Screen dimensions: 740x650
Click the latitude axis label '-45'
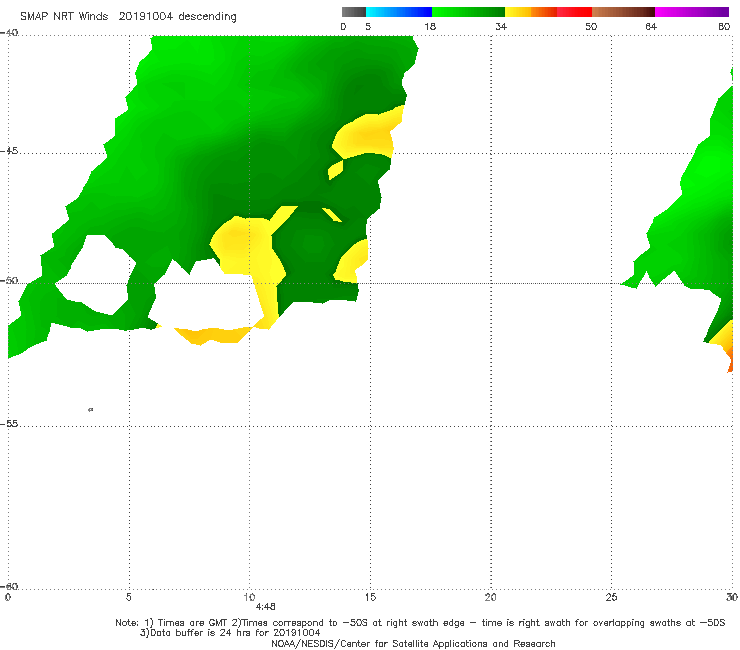[x=9, y=151]
